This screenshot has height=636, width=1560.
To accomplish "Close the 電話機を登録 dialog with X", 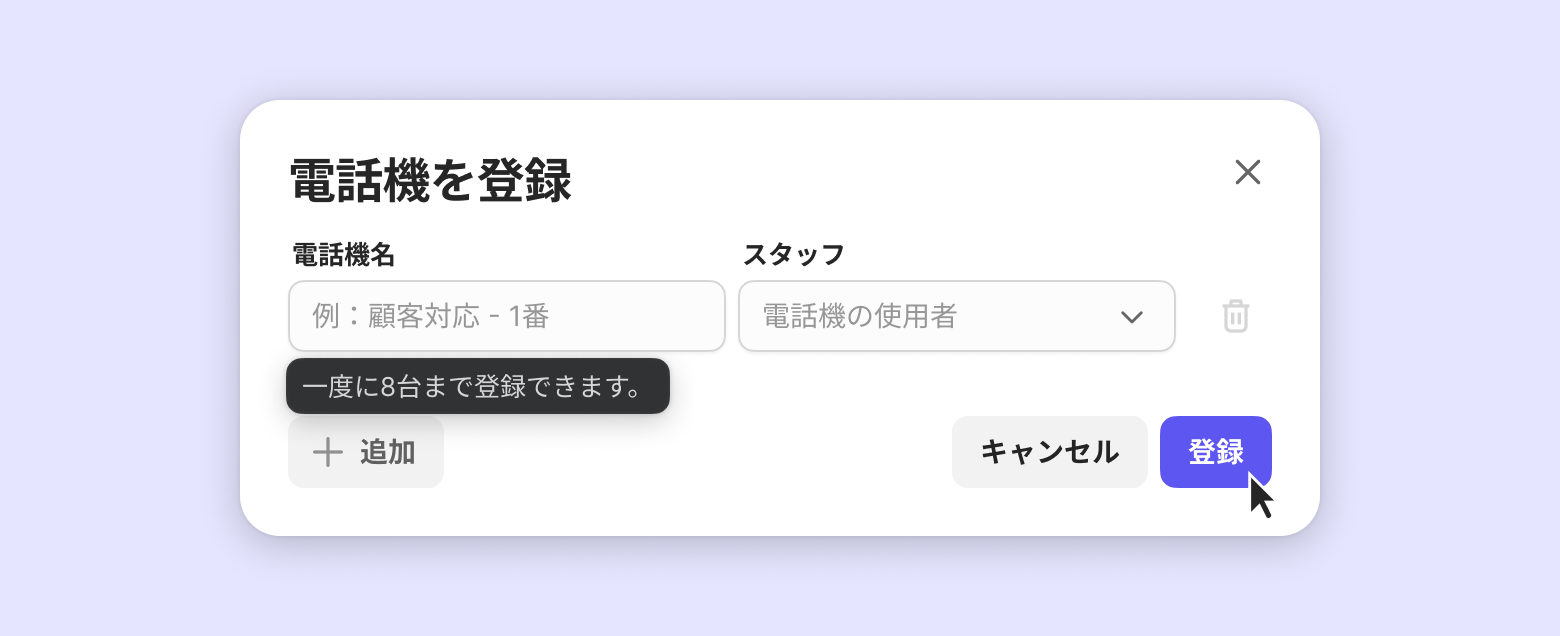I will [1247, 172].
